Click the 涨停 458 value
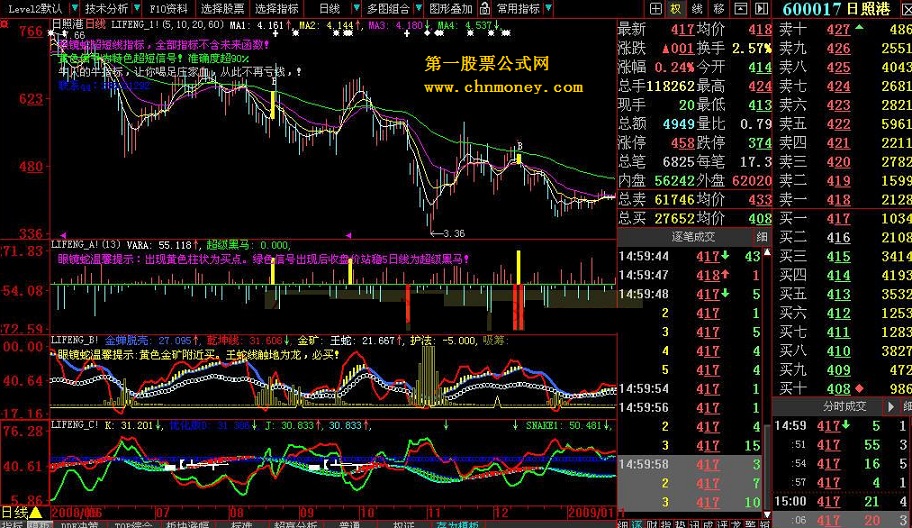Viewport: 912px width, 528px height. point(683,143)
